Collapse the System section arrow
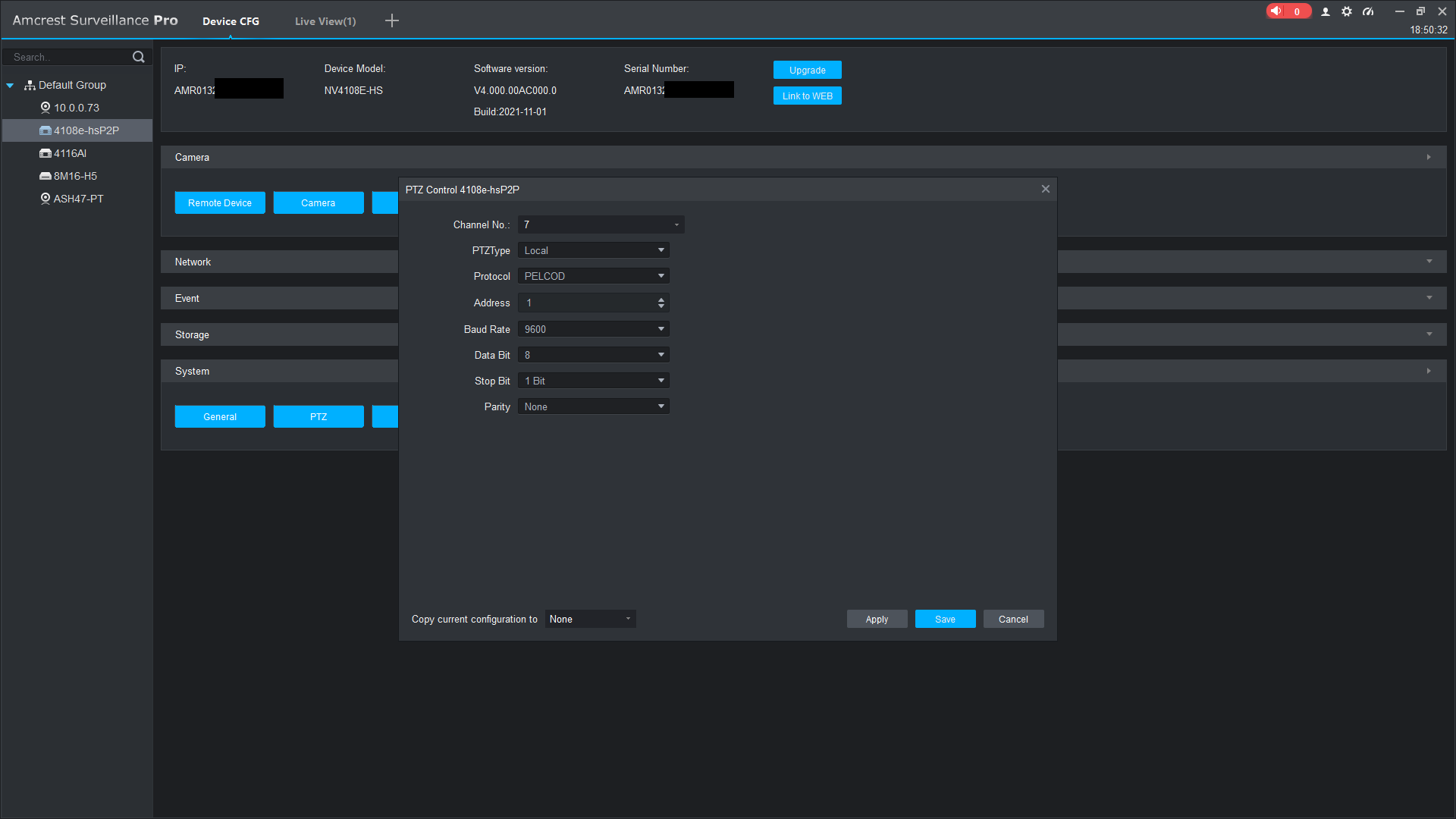Image resolution: width=1456 pixels, height=819 pixels. coord(1429,371)
